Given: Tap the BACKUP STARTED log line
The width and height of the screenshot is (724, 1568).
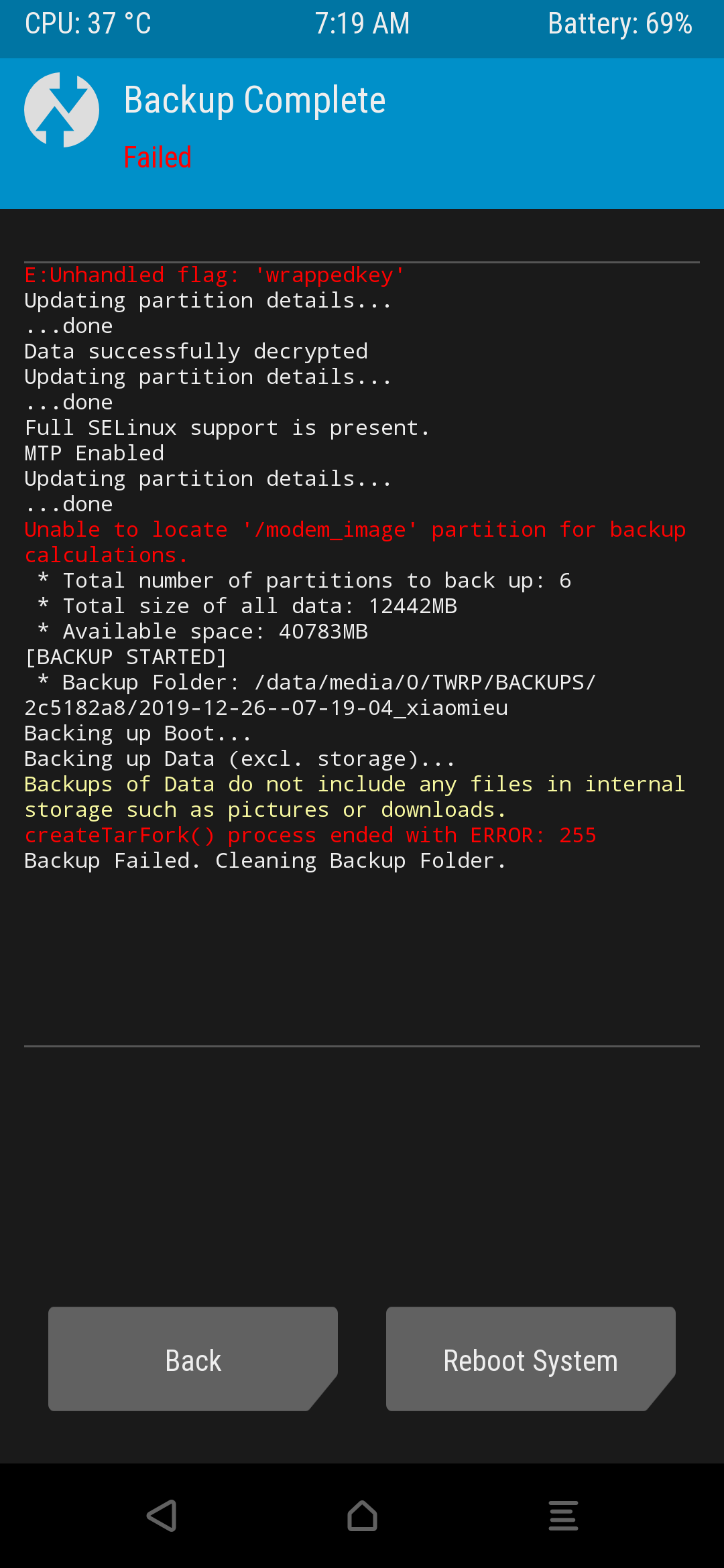Looking at the screenshot, I should [126, 657].
